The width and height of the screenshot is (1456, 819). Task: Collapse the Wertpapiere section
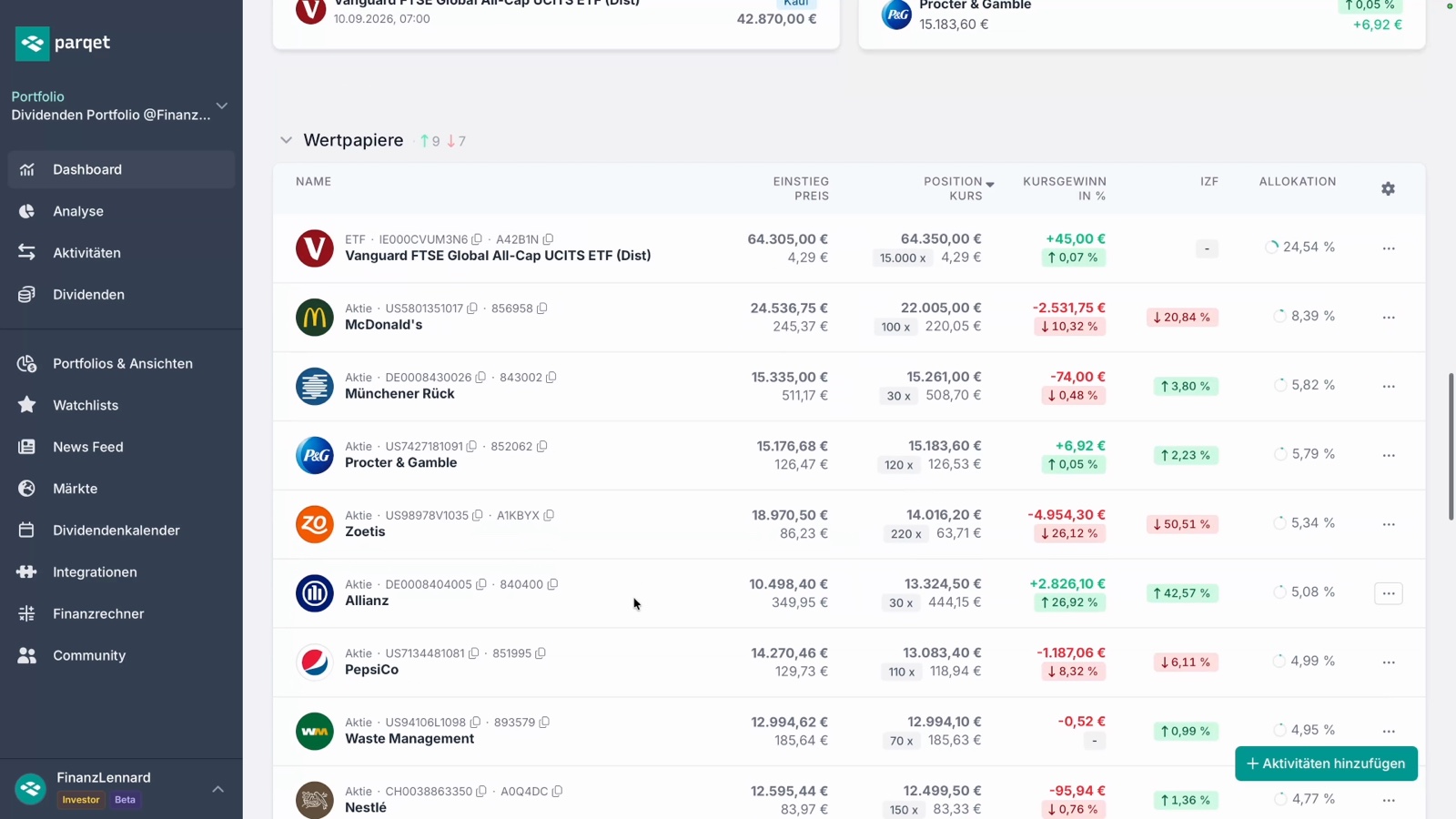286,140
